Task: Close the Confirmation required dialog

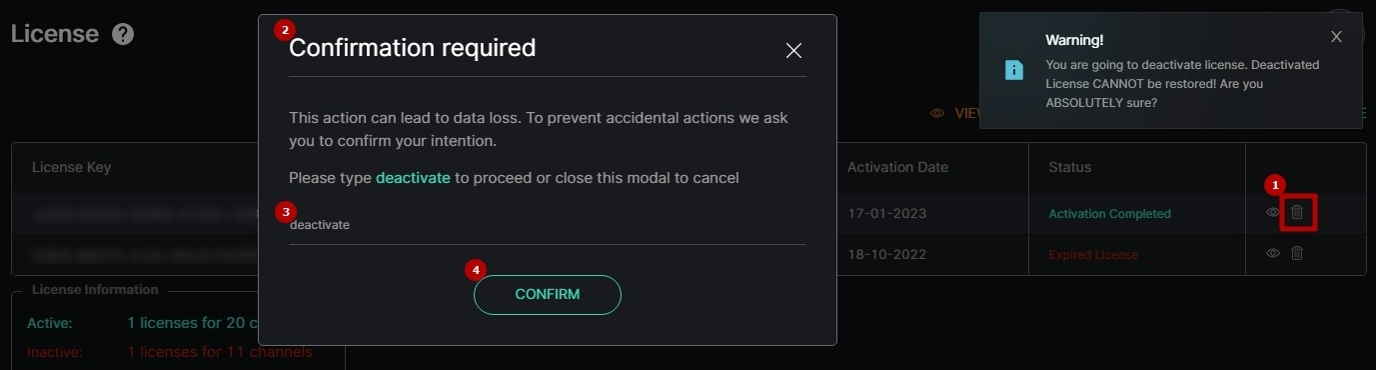Action: [794, 50]
